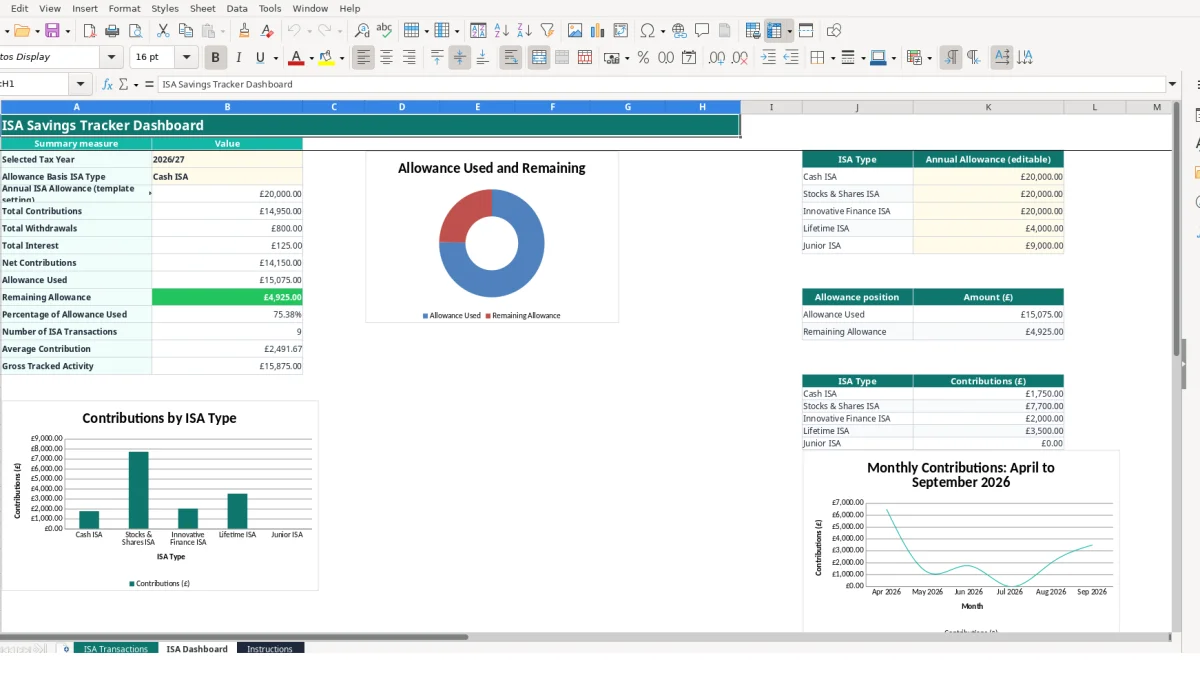Select the green £4,925.00 Remaining Allowance cell
Screen dimensions: 1200x675
coord(227,297)
